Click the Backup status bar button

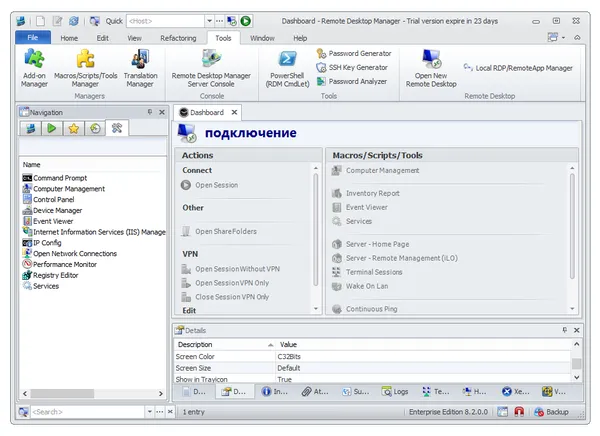coord(551,412)
